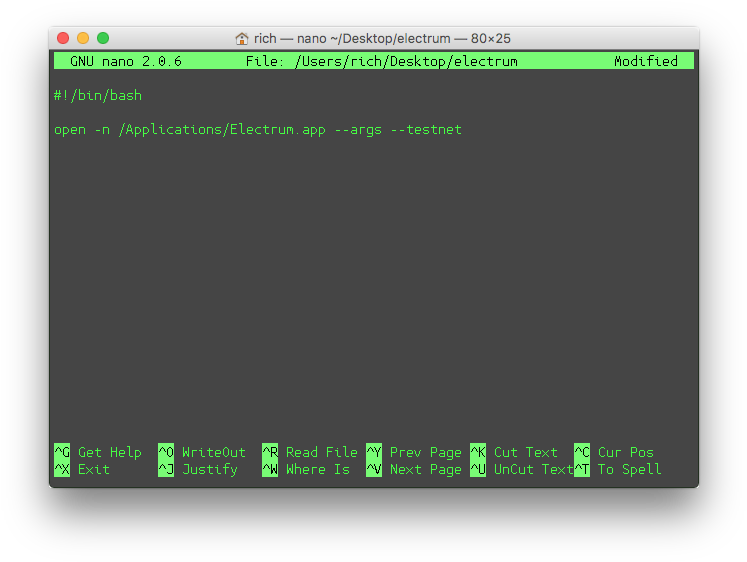Click the Modified status indicator
Image resolution: width=747 pixels, height=562 pixels.
click(x=646, y=61)
